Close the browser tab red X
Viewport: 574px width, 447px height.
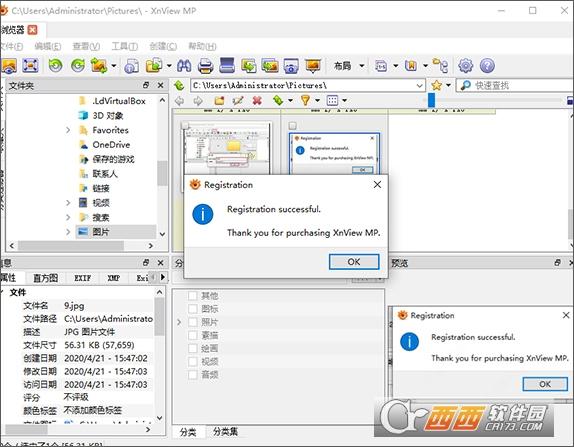pos(33,30)
